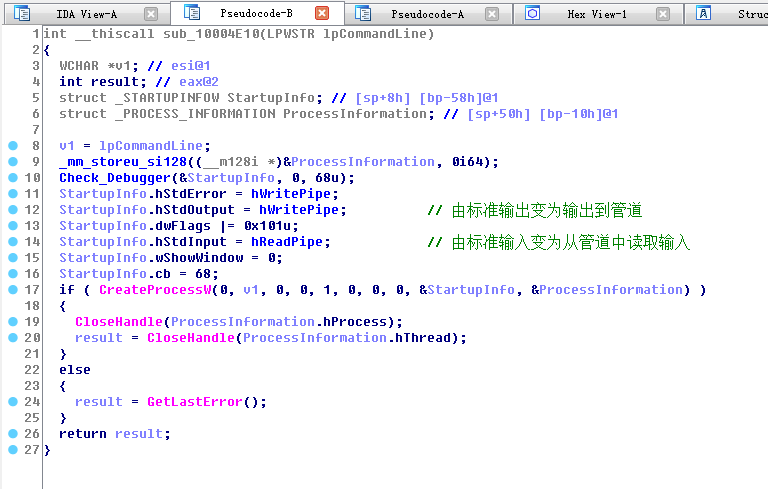Click hWritePipe on the hStdError line

(291, 194)
